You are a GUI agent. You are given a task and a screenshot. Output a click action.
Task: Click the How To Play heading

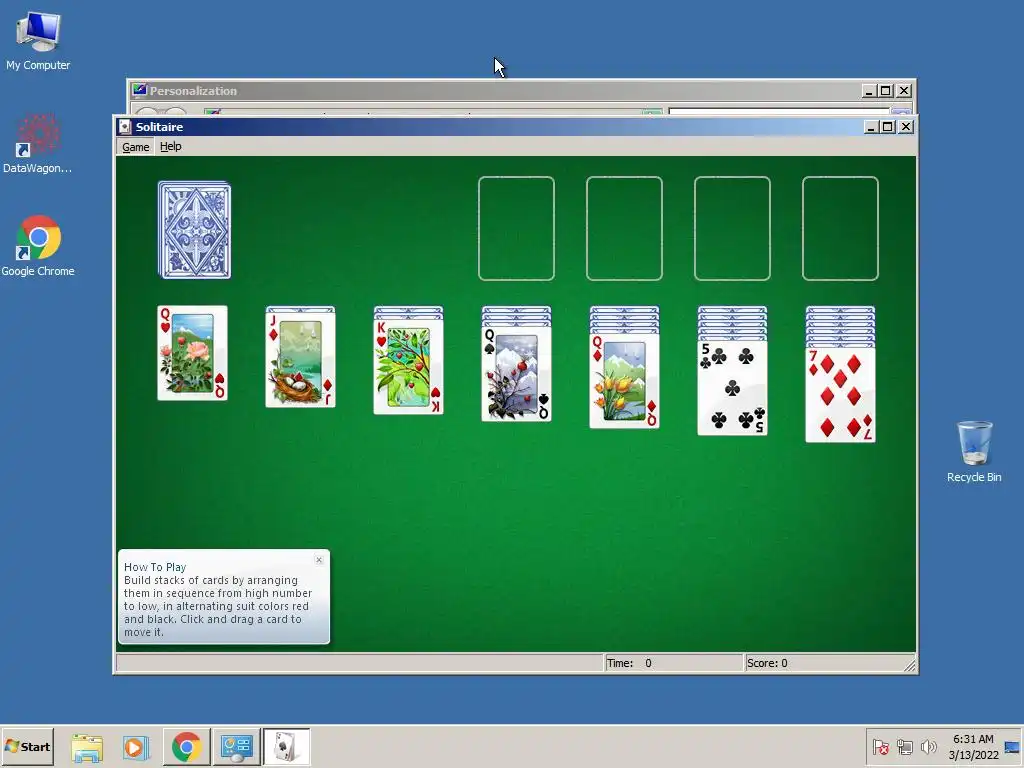click(x=155, y=567)
